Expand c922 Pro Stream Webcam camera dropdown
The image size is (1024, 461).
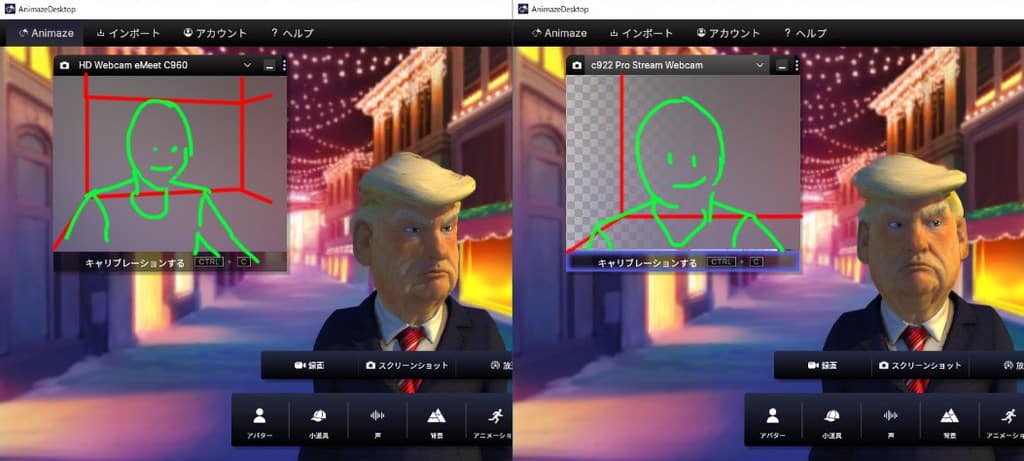pos(759,66)
